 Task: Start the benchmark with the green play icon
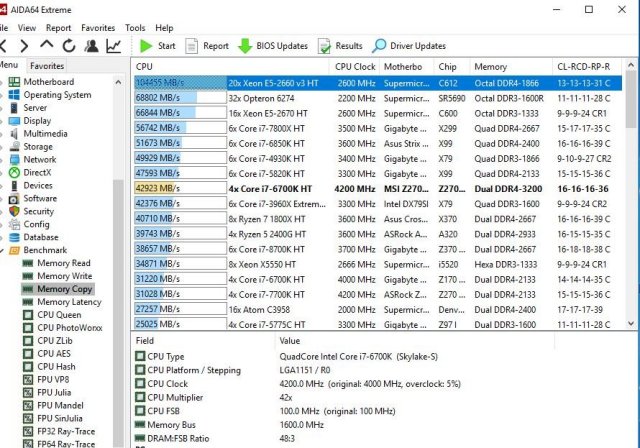point(146,46)
